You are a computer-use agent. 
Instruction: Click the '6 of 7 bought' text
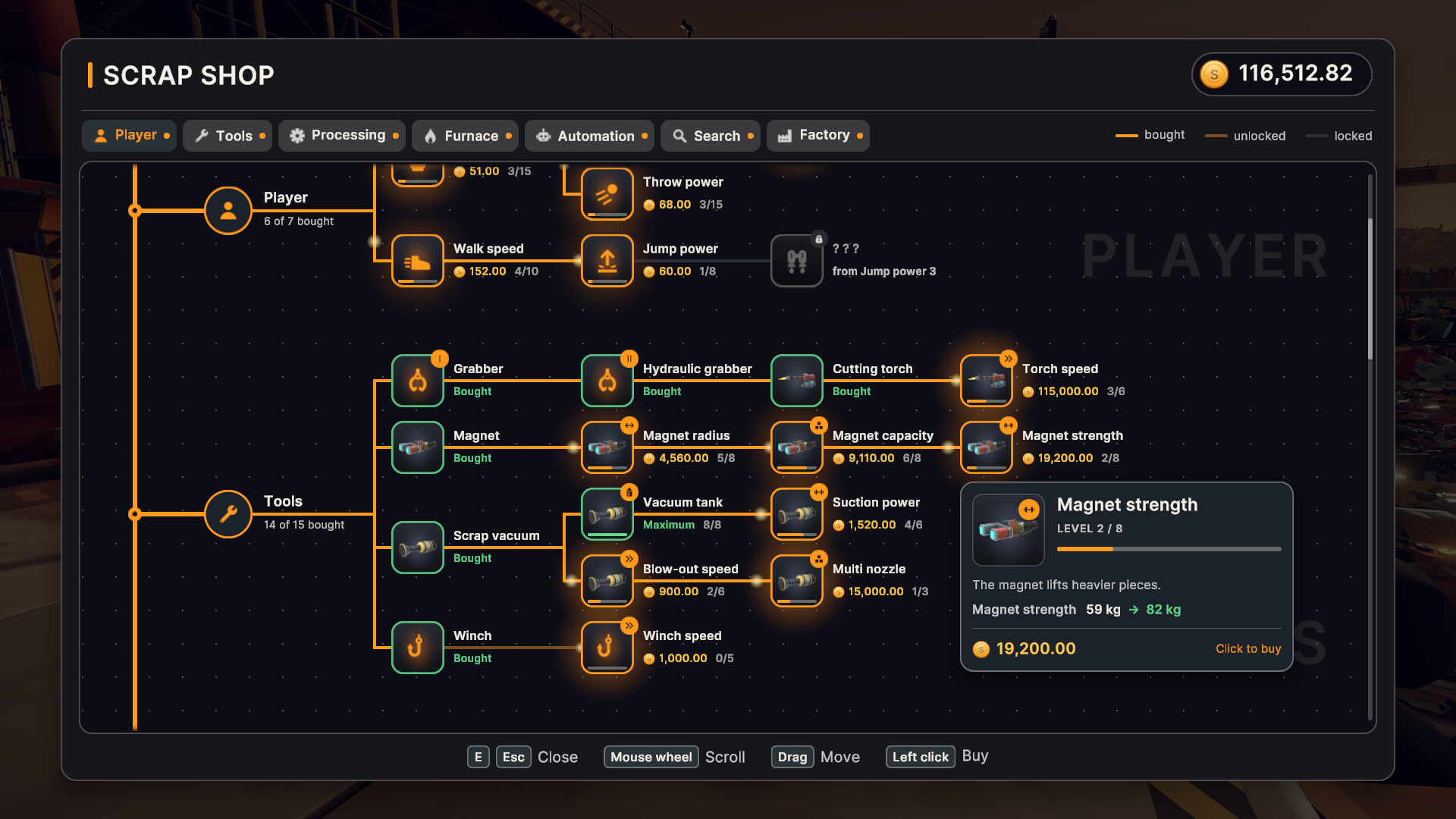299,221
